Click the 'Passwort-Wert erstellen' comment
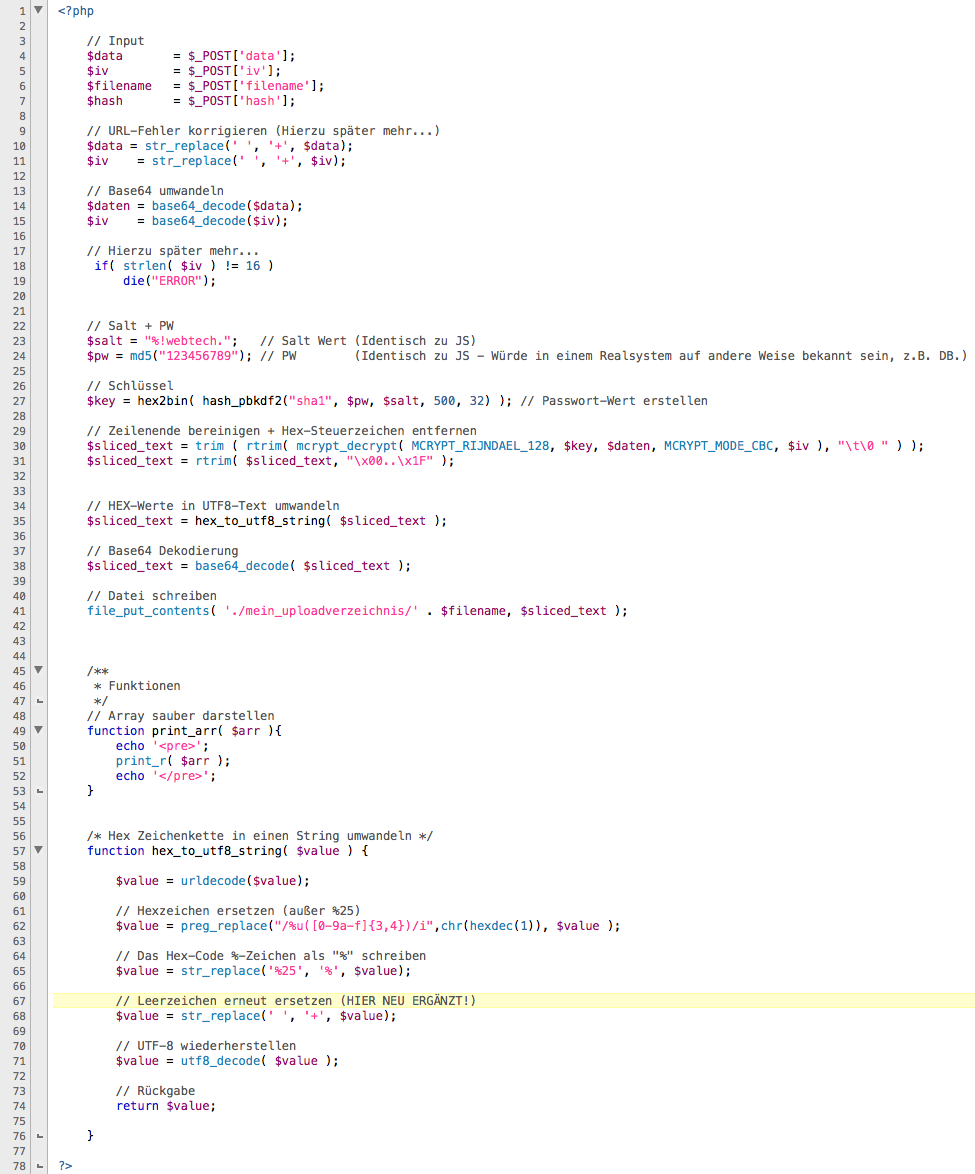The image size is (975, 1174). (614, 401)
